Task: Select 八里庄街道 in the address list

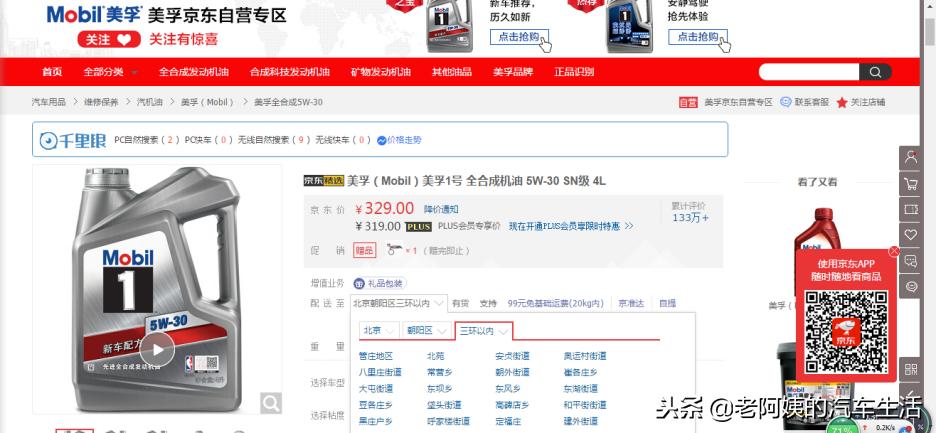Action: pyautogui.click(x=380, y=372)
